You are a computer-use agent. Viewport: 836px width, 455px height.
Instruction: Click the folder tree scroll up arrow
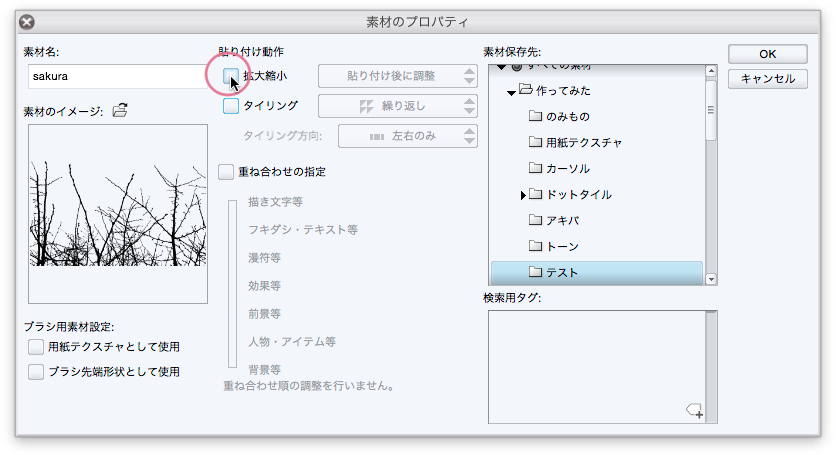[x=711, y=71]
